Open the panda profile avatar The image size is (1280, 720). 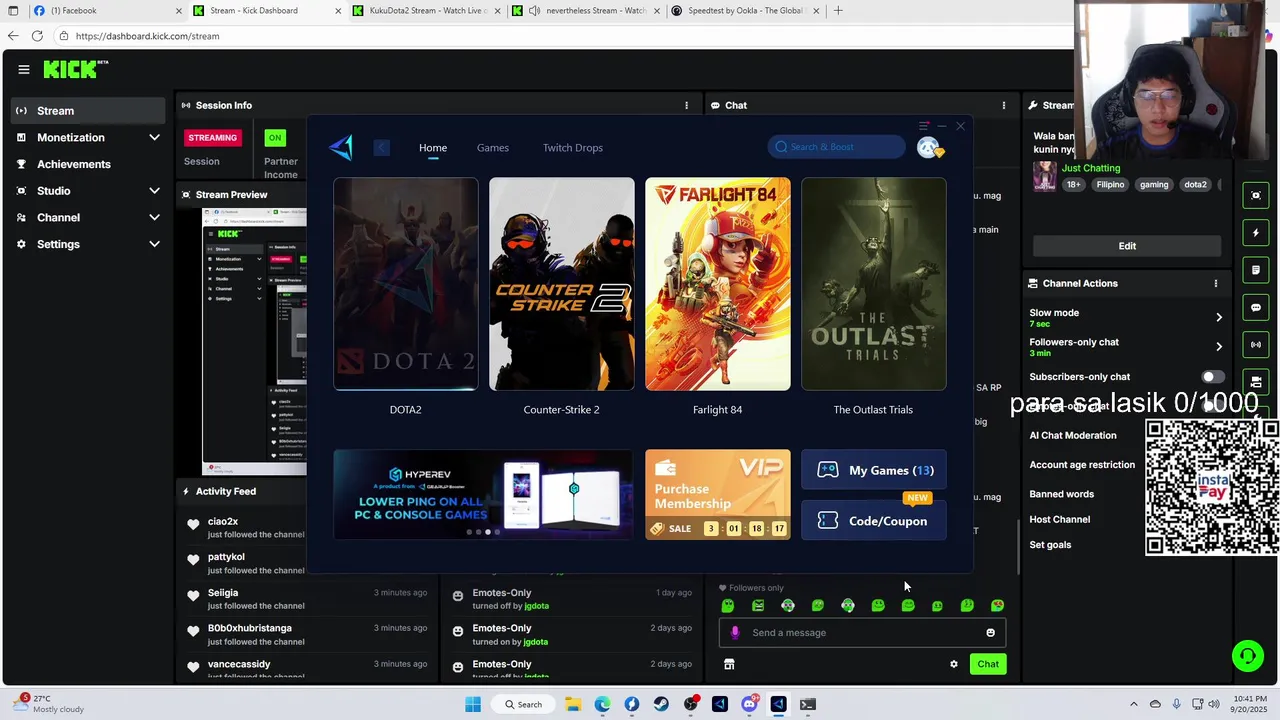tap(929, 148)
